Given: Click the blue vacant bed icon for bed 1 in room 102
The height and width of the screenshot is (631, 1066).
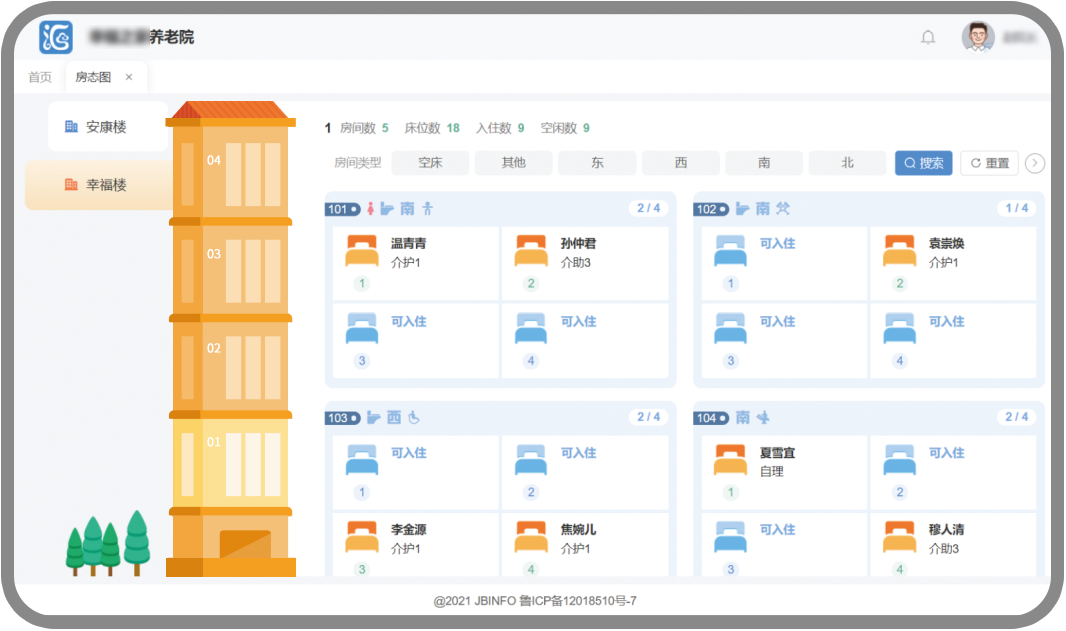Looking at the screenshot, I should pos(730,251).
